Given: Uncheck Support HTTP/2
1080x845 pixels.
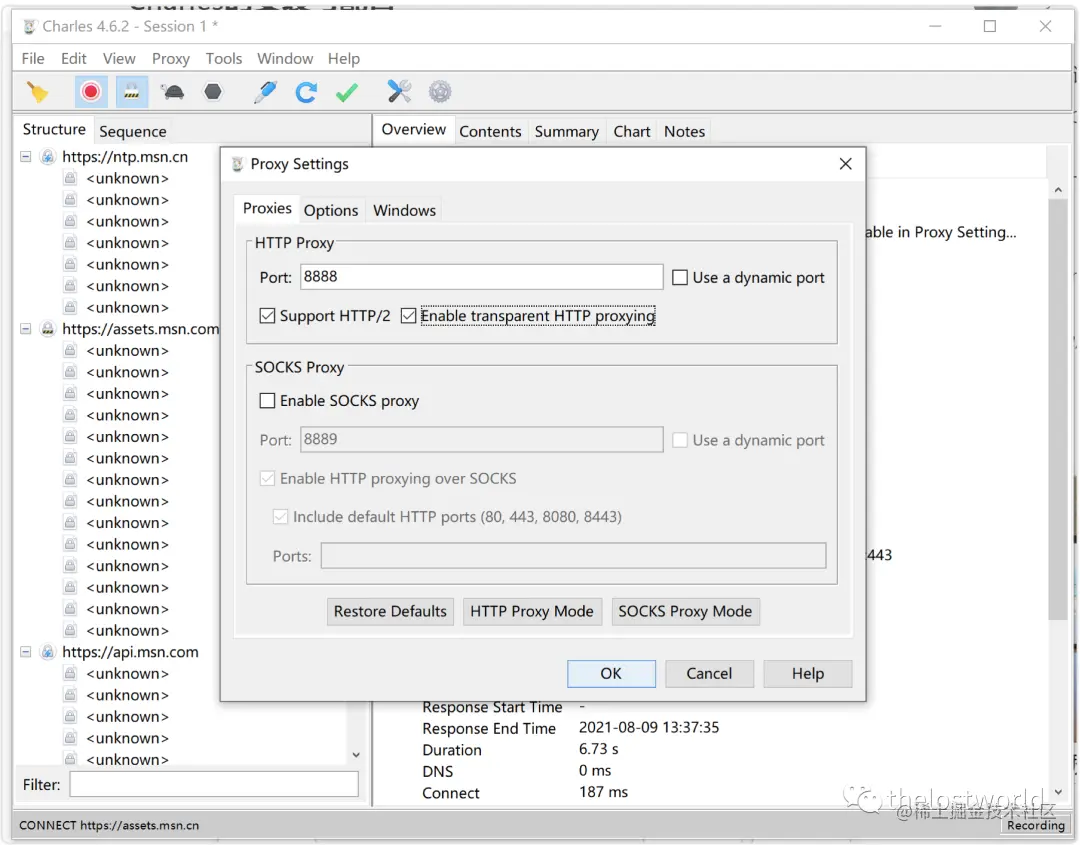Looking at the screenshot, I should coord(267,316).
